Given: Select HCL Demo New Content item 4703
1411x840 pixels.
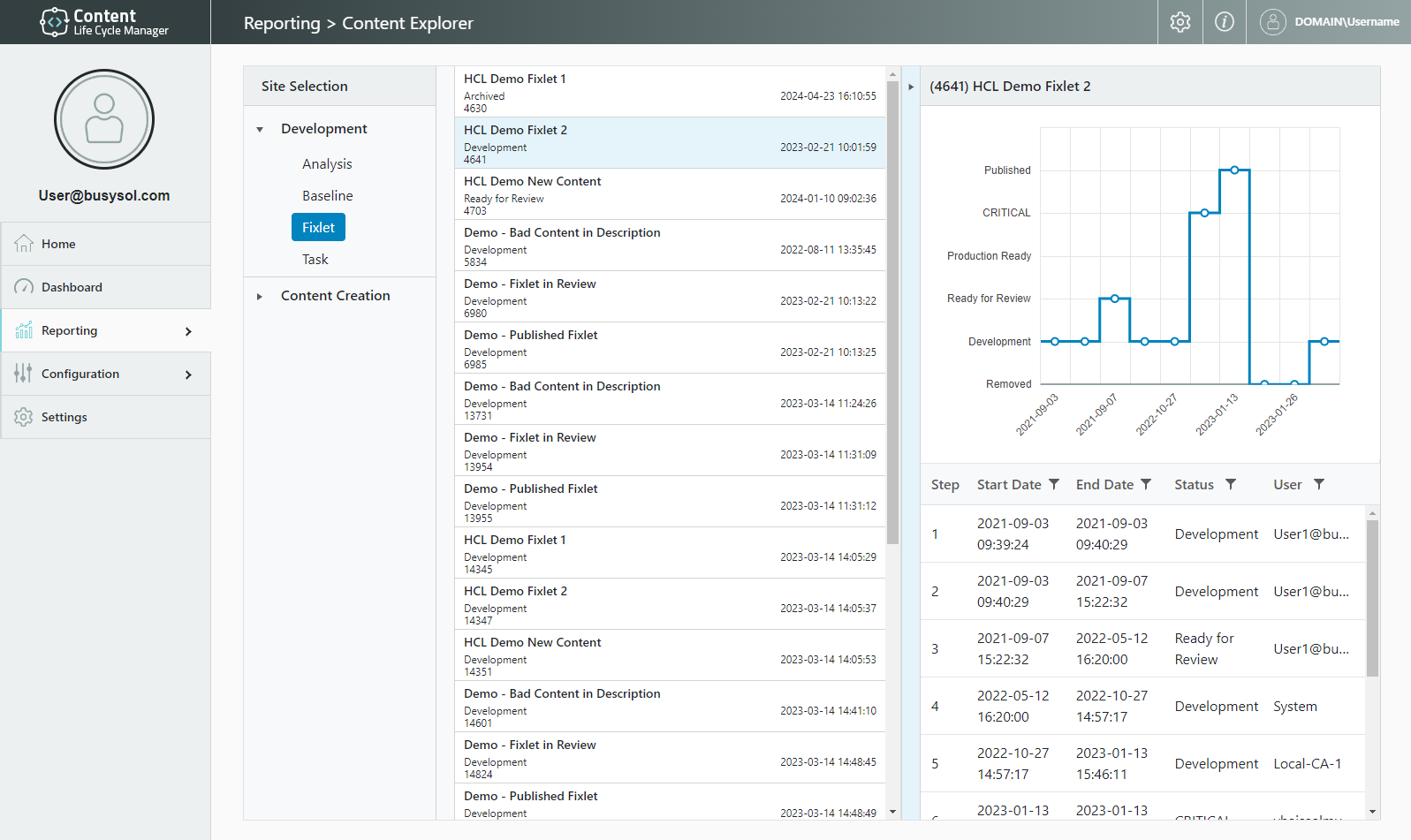Looking at the screenshot, I should (670, 194).
